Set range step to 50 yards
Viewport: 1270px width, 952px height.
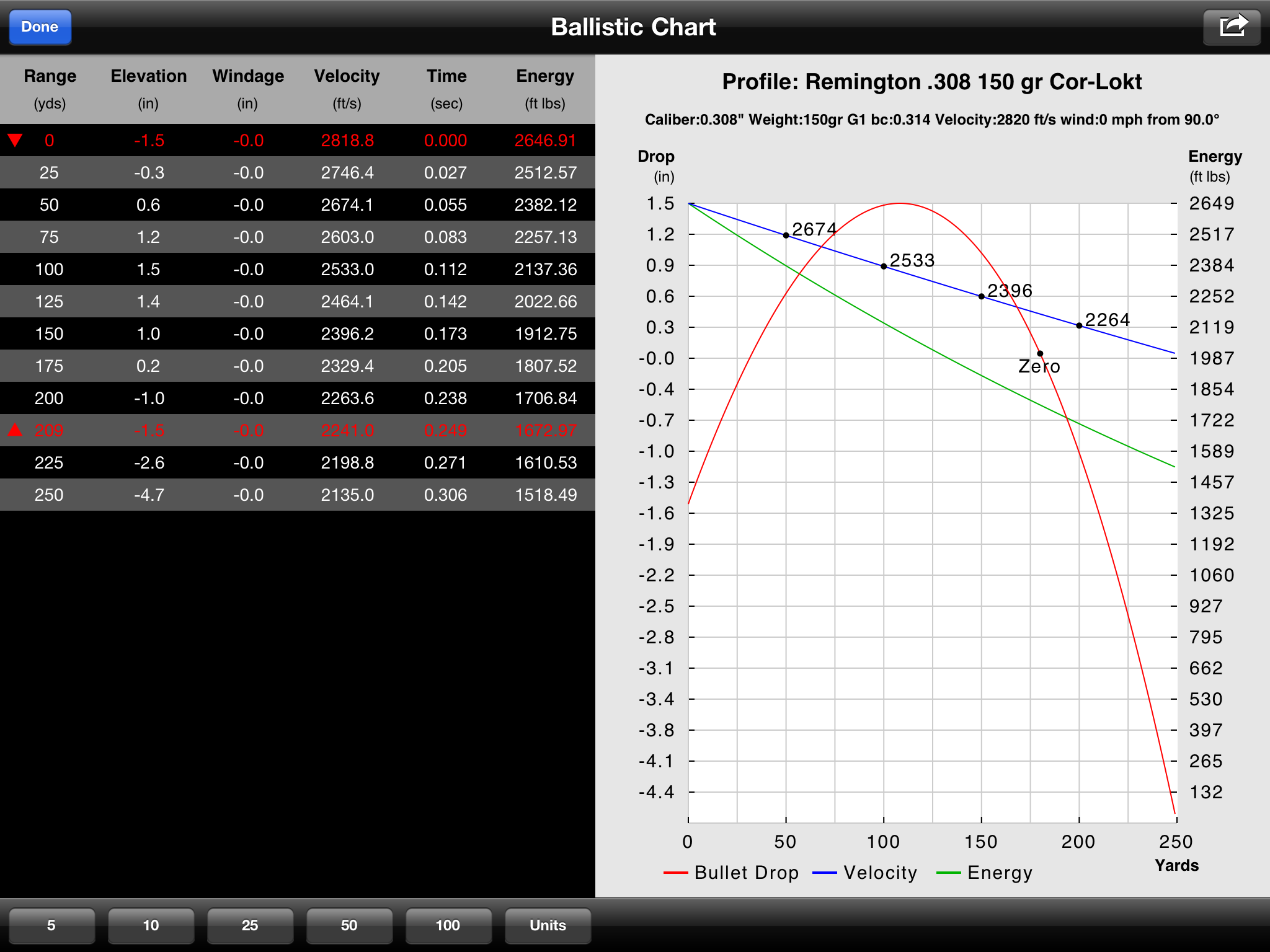point(349,925)
